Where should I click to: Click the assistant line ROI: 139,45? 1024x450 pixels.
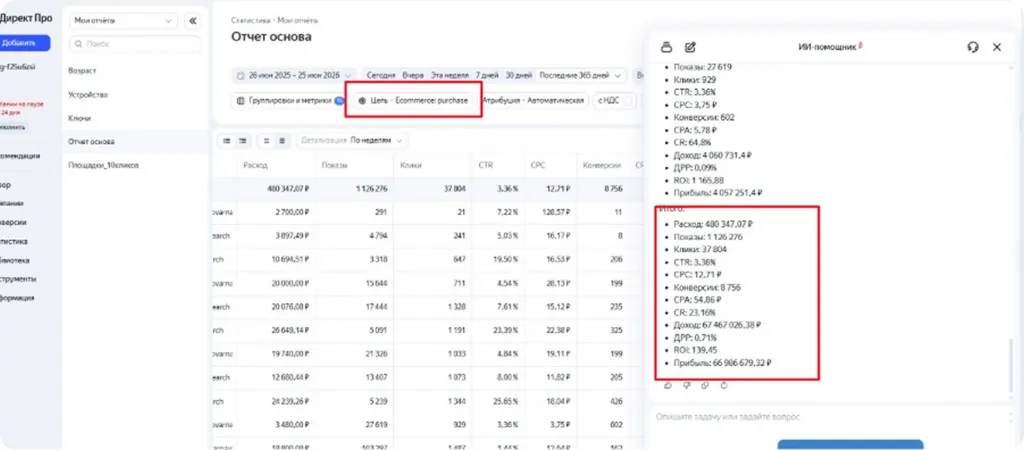click(x=694, y=350)
